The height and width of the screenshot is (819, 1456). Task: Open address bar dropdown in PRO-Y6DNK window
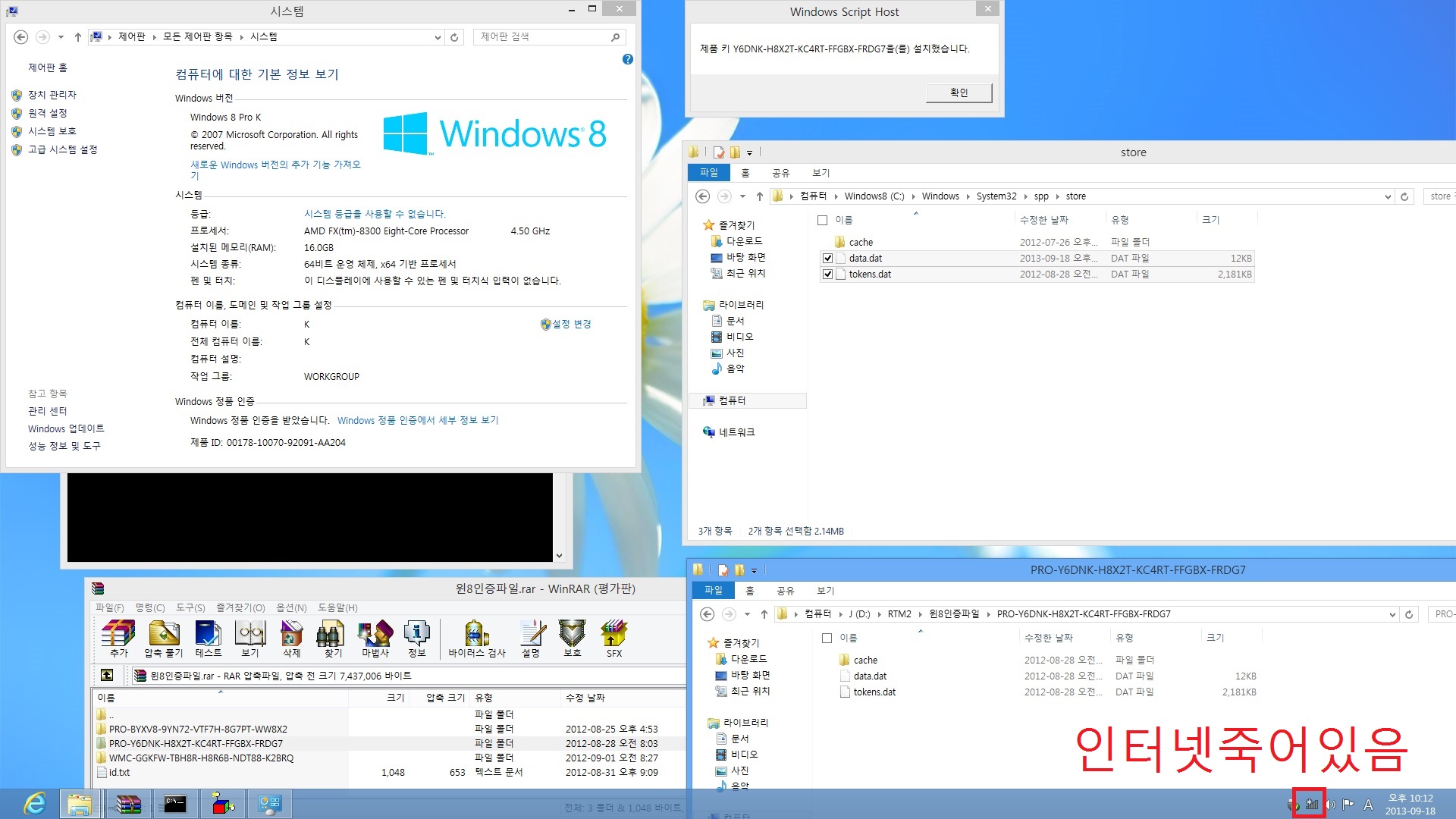[x=1392, y=614]
